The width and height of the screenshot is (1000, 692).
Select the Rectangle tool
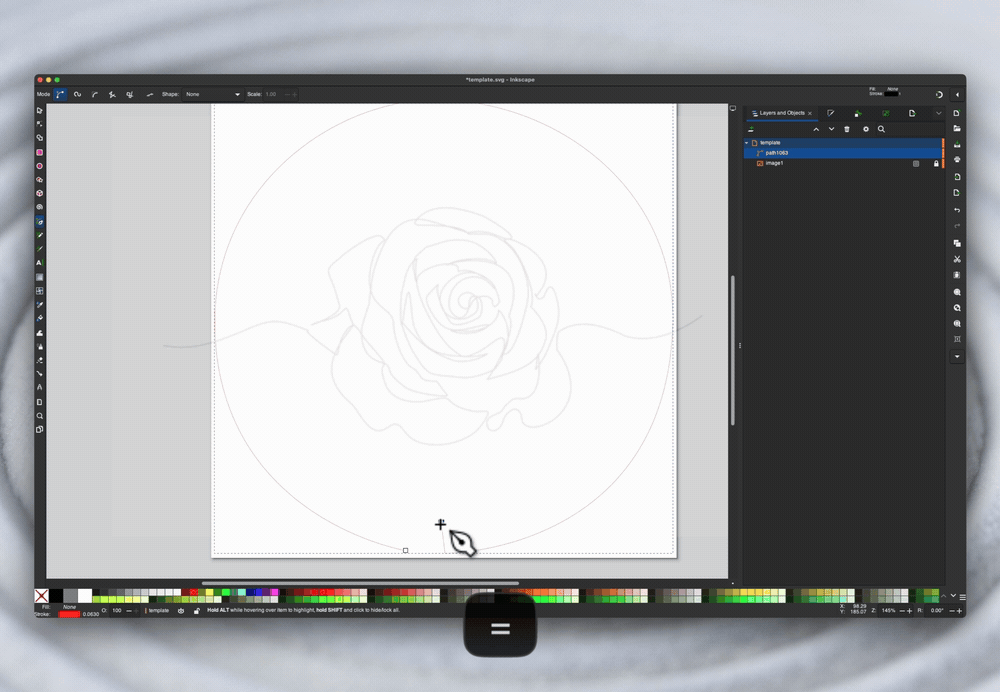click(x=40, y=152)
